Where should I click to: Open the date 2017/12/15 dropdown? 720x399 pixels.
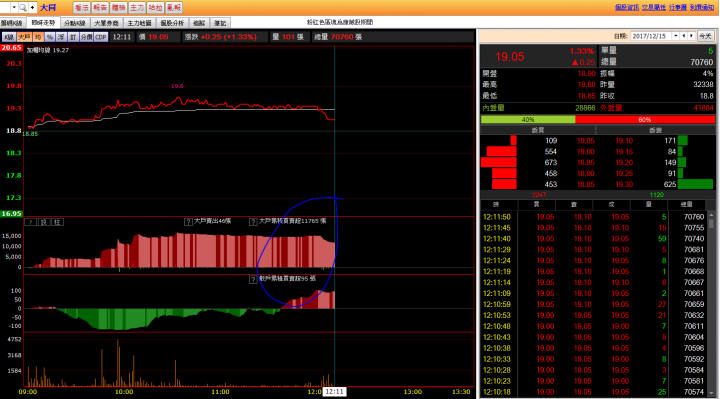coord(675,36)
